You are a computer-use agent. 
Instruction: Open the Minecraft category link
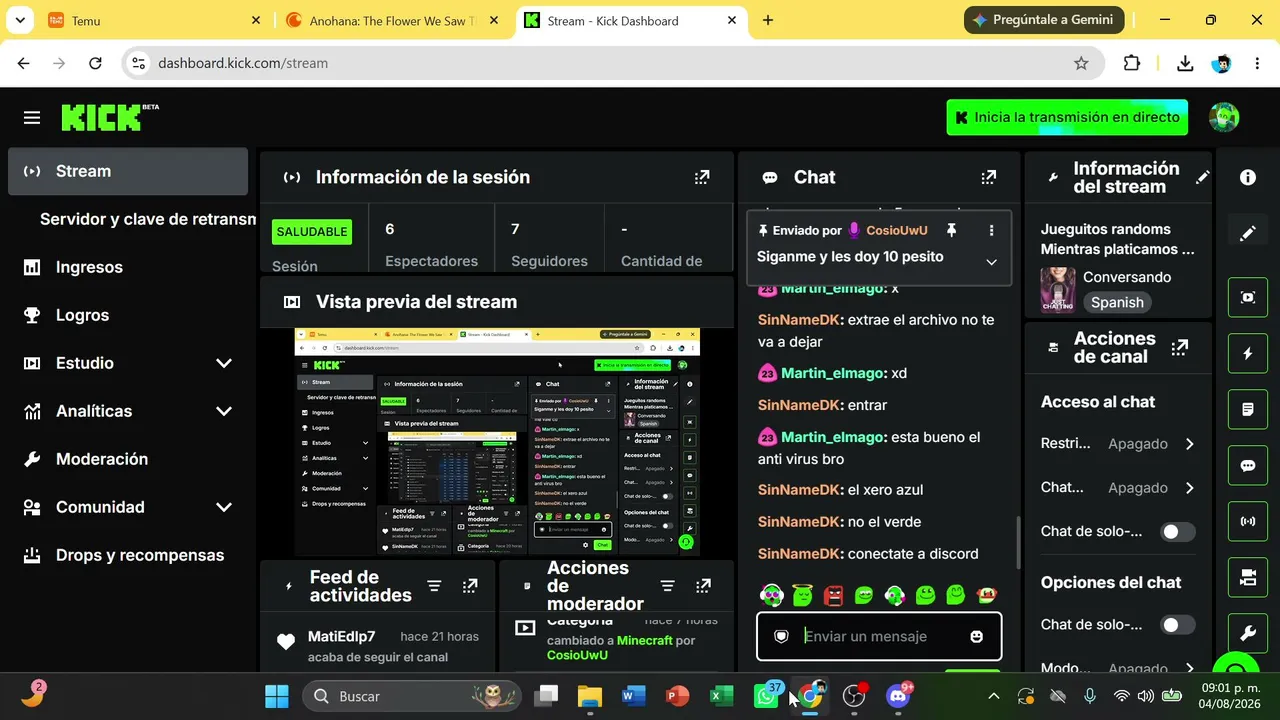click(x=645, y=640)
